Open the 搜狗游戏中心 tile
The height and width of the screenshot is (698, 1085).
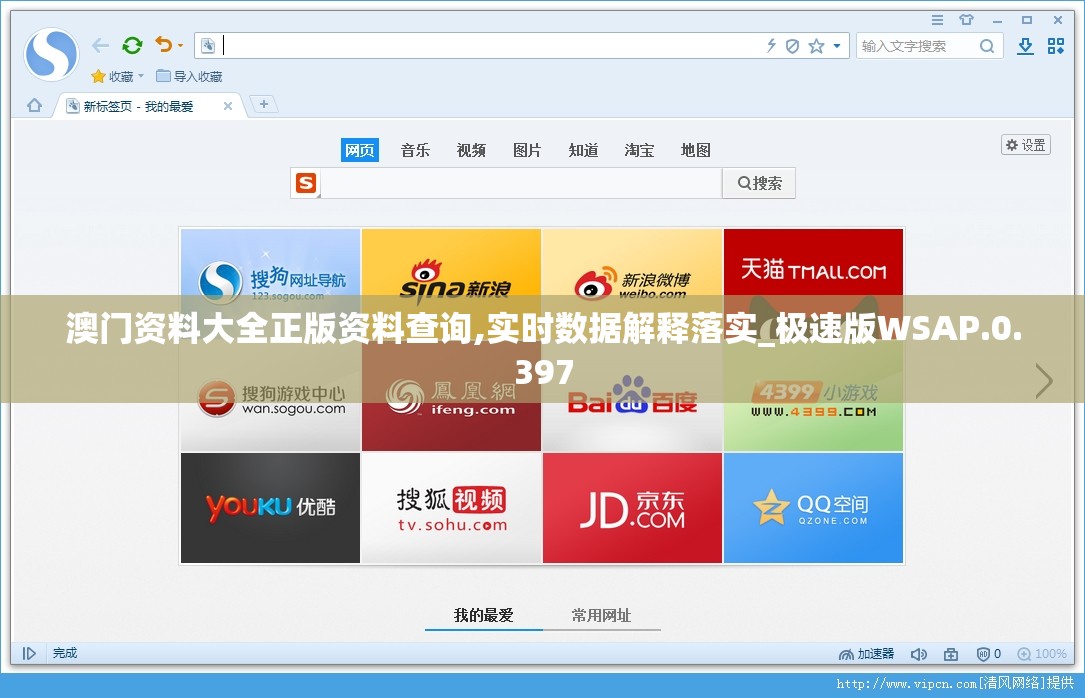271,396
